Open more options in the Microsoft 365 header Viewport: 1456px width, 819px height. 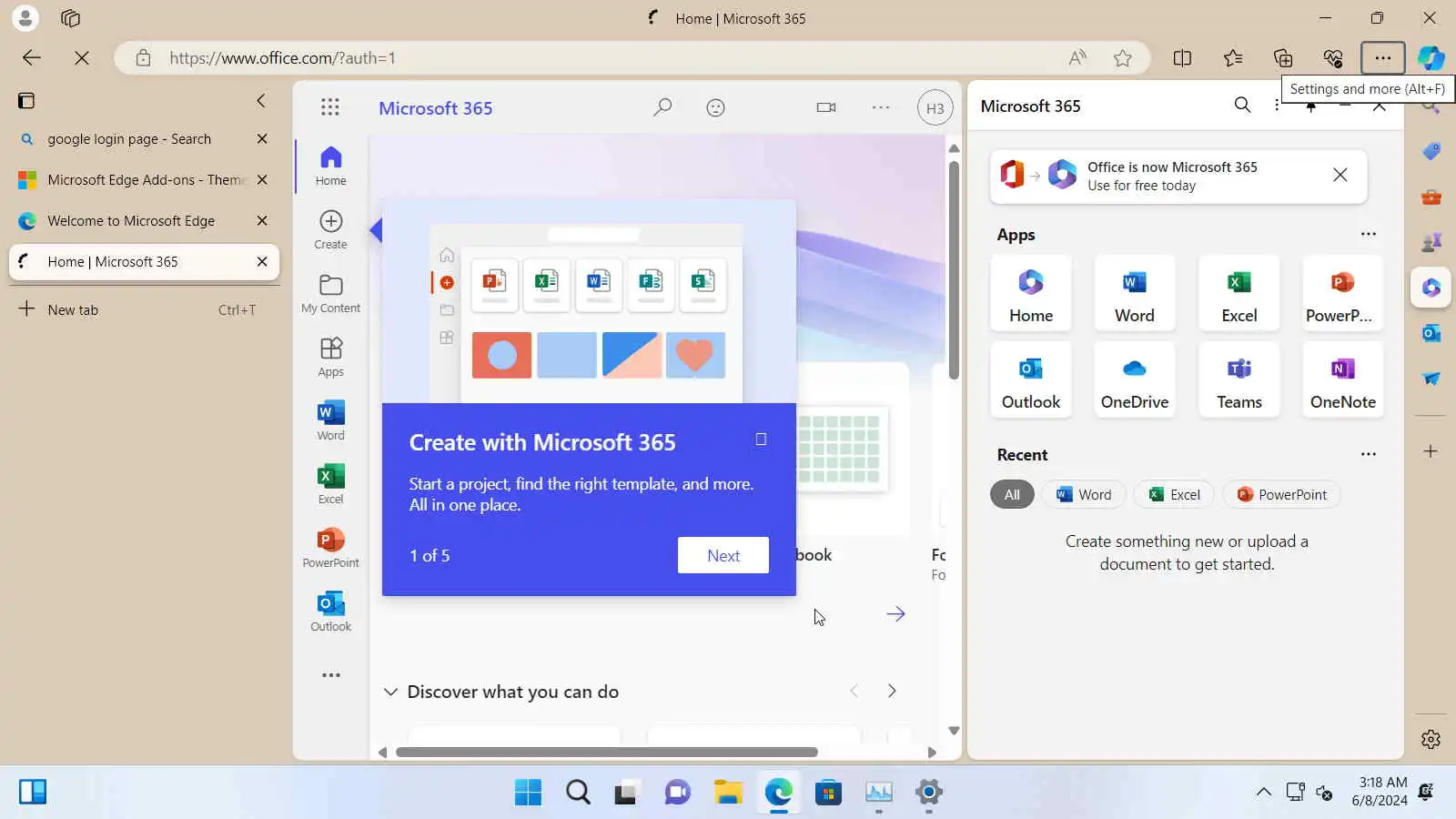coord(881,107)
